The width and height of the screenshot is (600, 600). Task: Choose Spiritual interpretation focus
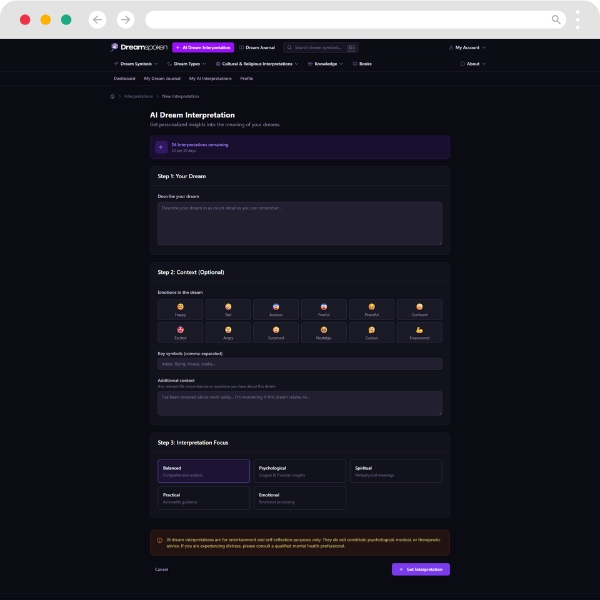395,470
